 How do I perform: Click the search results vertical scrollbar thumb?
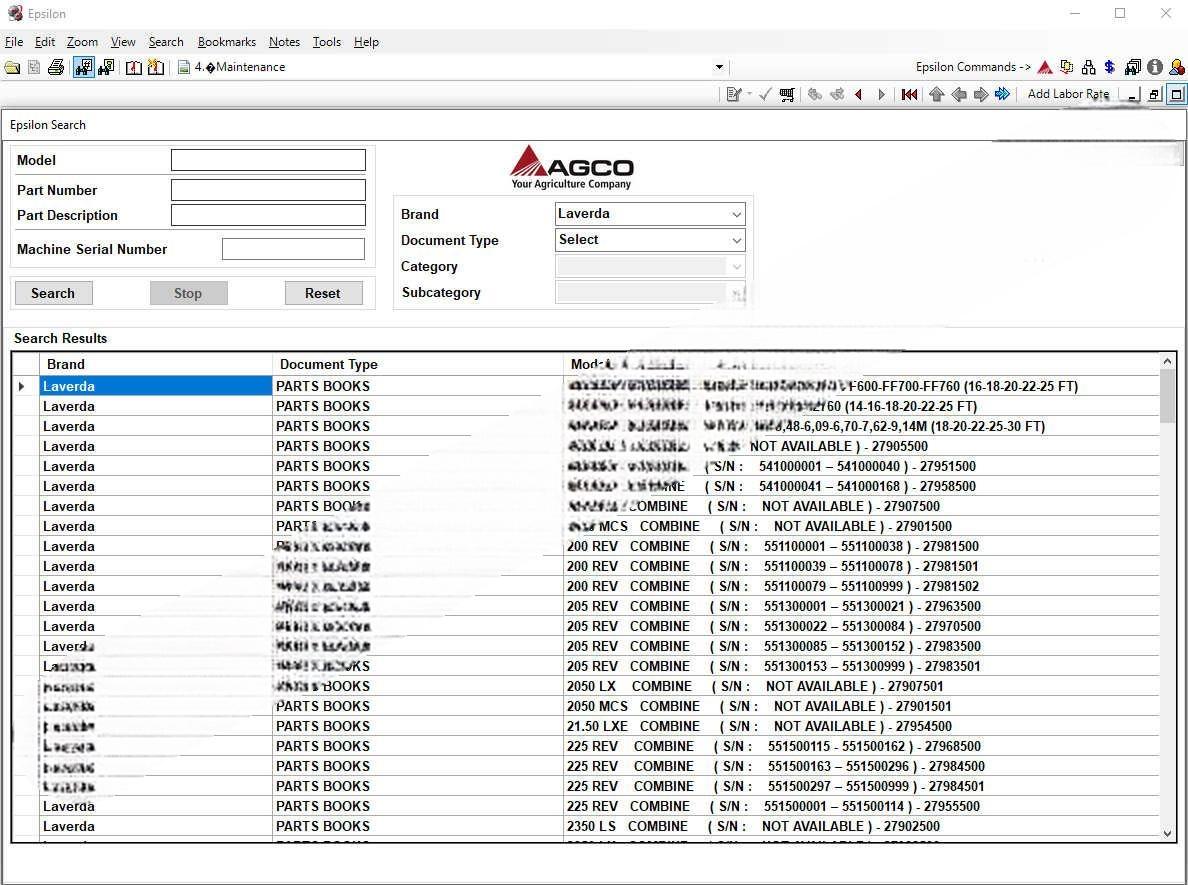[1167, 395]
